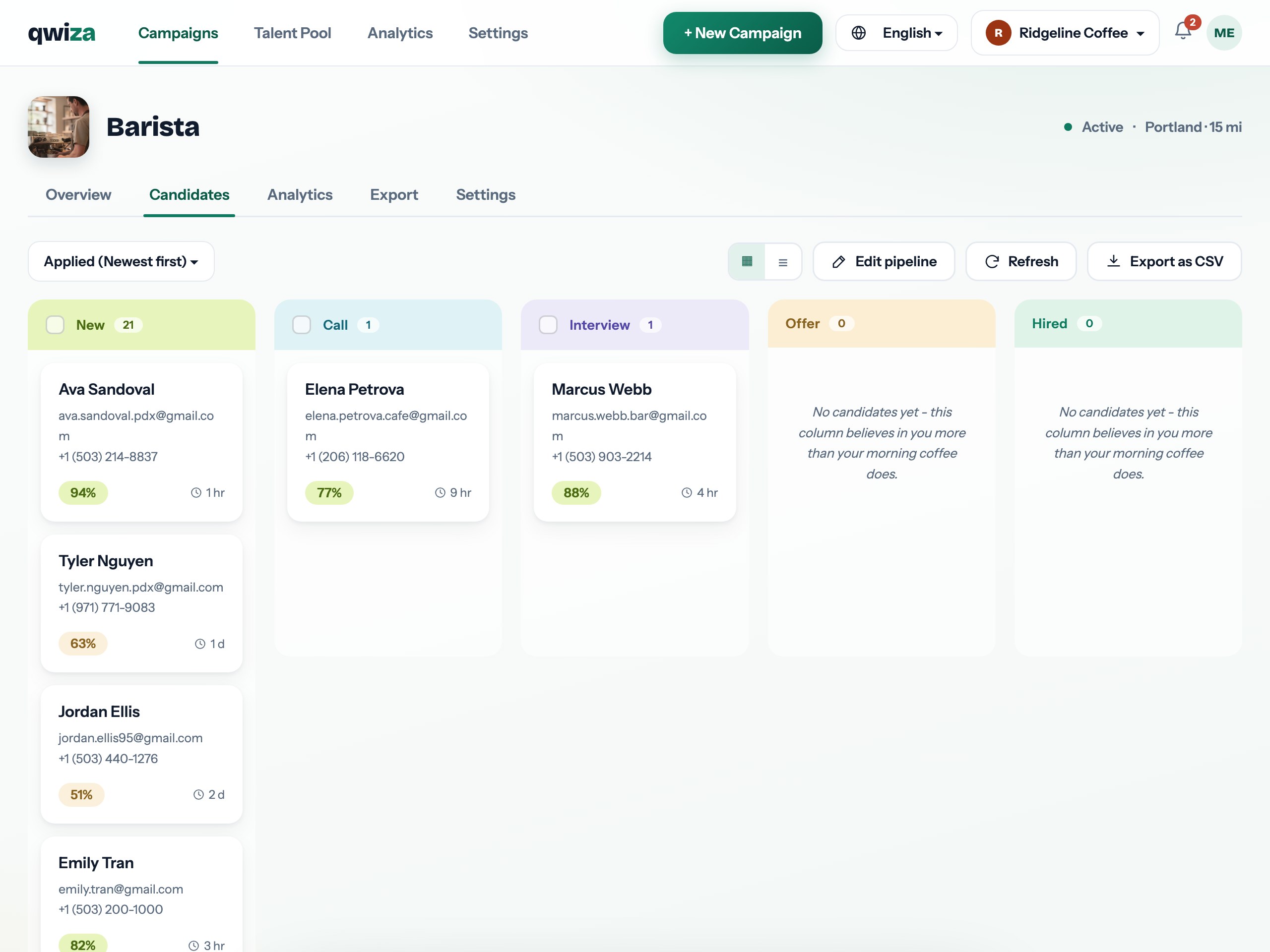Click phone +1 (206) 118-6620
This screenshot has width=1270, height=952.
(354, 457)
